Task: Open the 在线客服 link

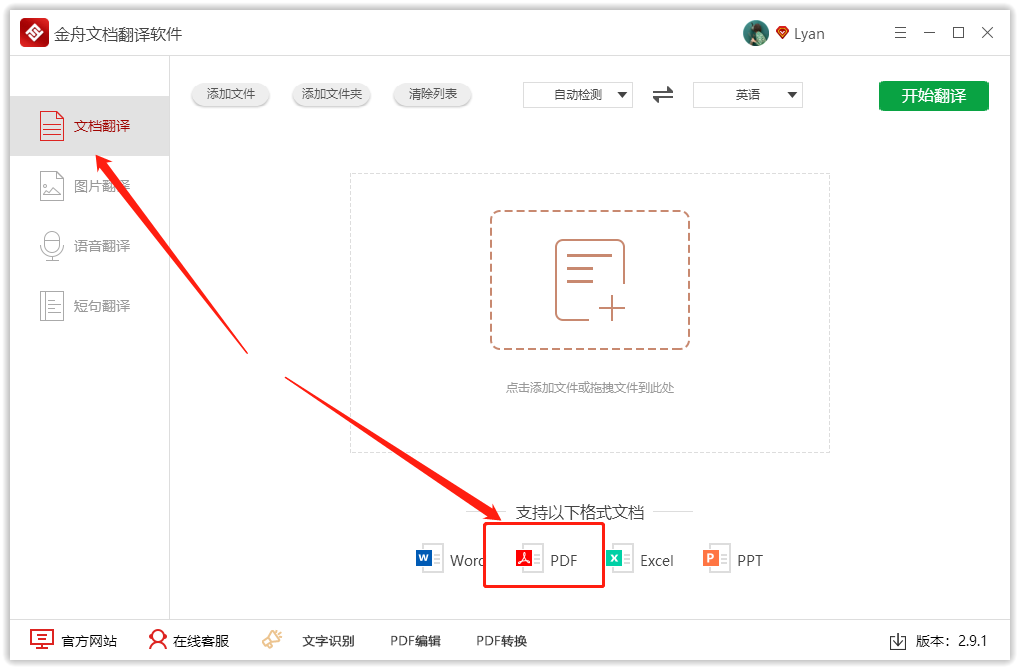Action: click(x=201, y=641)
